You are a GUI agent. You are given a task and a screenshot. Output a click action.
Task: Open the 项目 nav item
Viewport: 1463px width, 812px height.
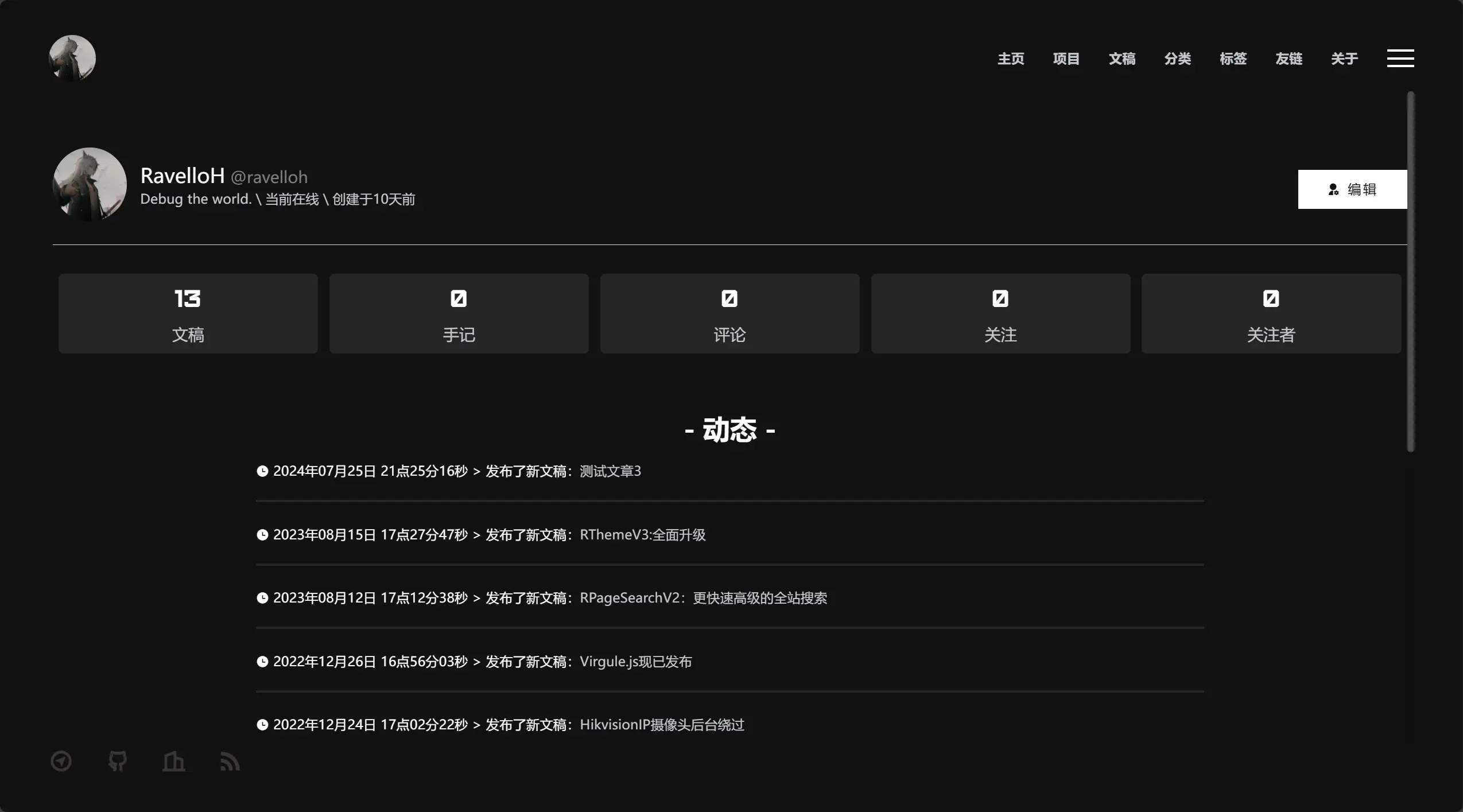click(1066, 59)
